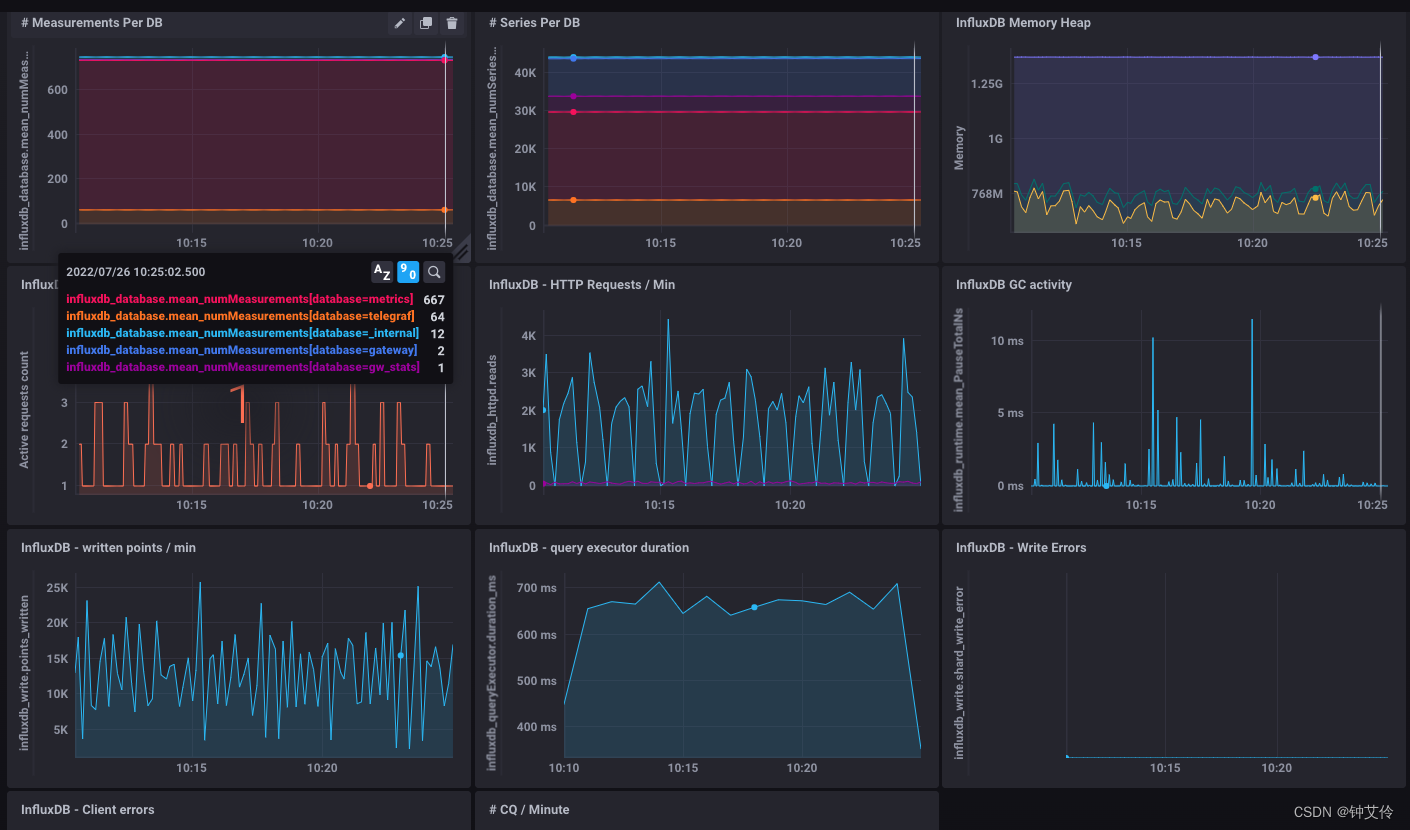Clone the Measurements Per DB cell
This screenshot has width=1410, height=830.
click(x=426, y=23)
